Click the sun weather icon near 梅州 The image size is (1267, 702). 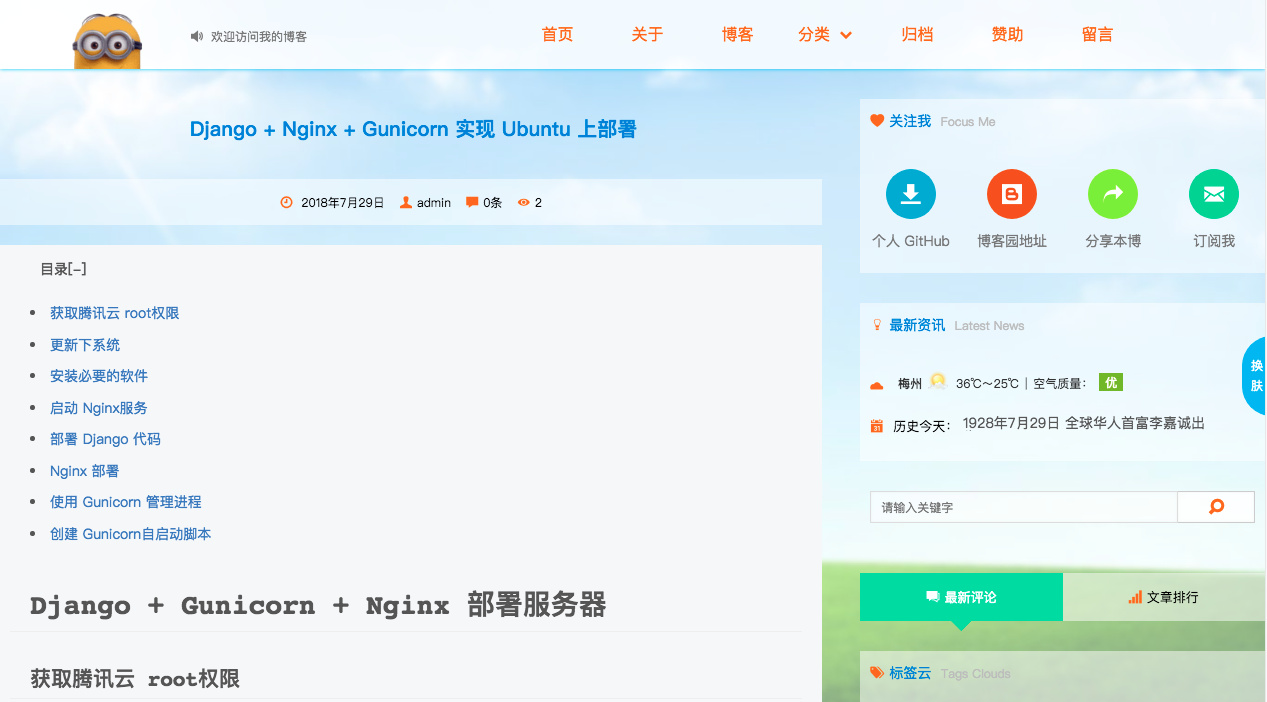pyautogui.click(x=938, y=381)
